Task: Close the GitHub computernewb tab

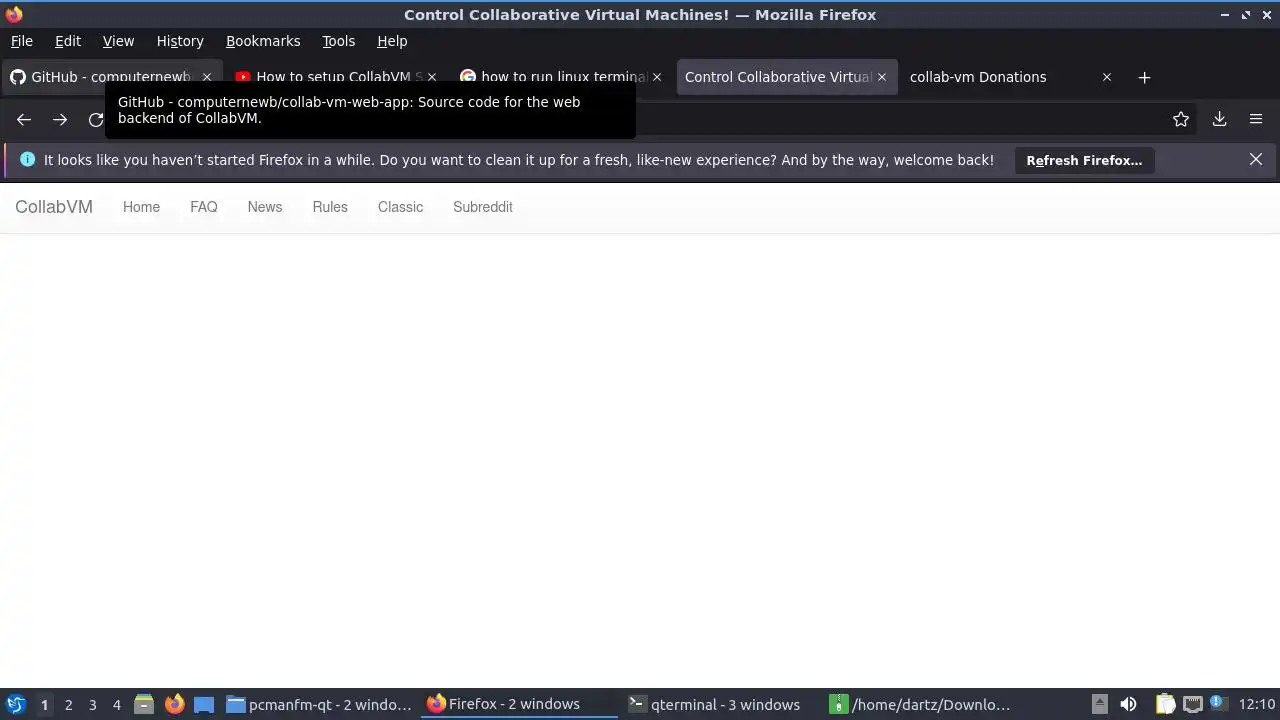Action: [207, 77]
